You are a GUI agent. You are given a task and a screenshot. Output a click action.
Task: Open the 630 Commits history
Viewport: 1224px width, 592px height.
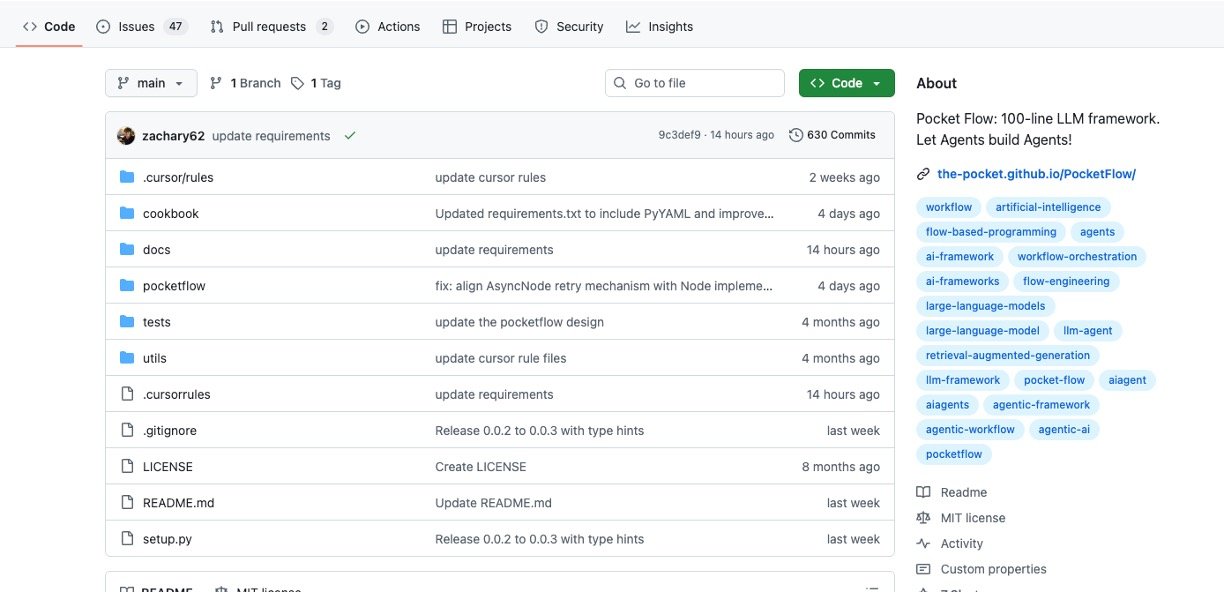click(x=832, y=135)
